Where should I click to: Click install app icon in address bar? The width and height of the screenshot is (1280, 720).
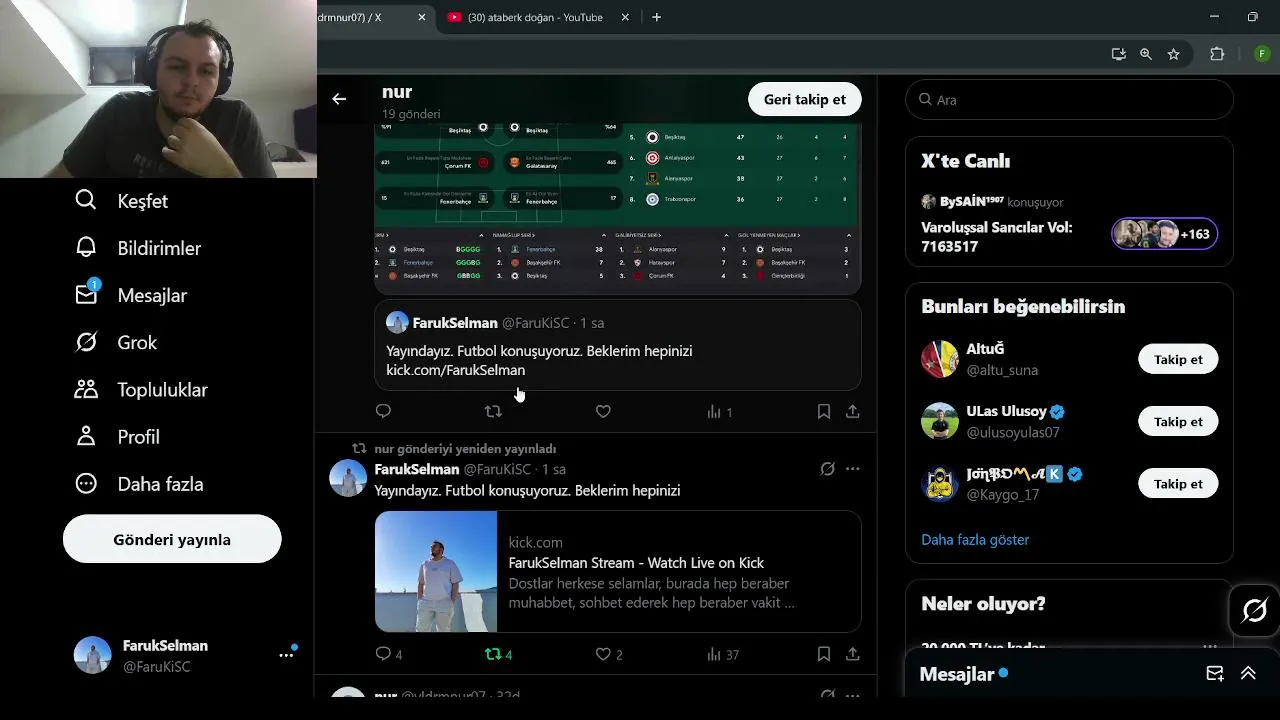tap(1118, 54)
